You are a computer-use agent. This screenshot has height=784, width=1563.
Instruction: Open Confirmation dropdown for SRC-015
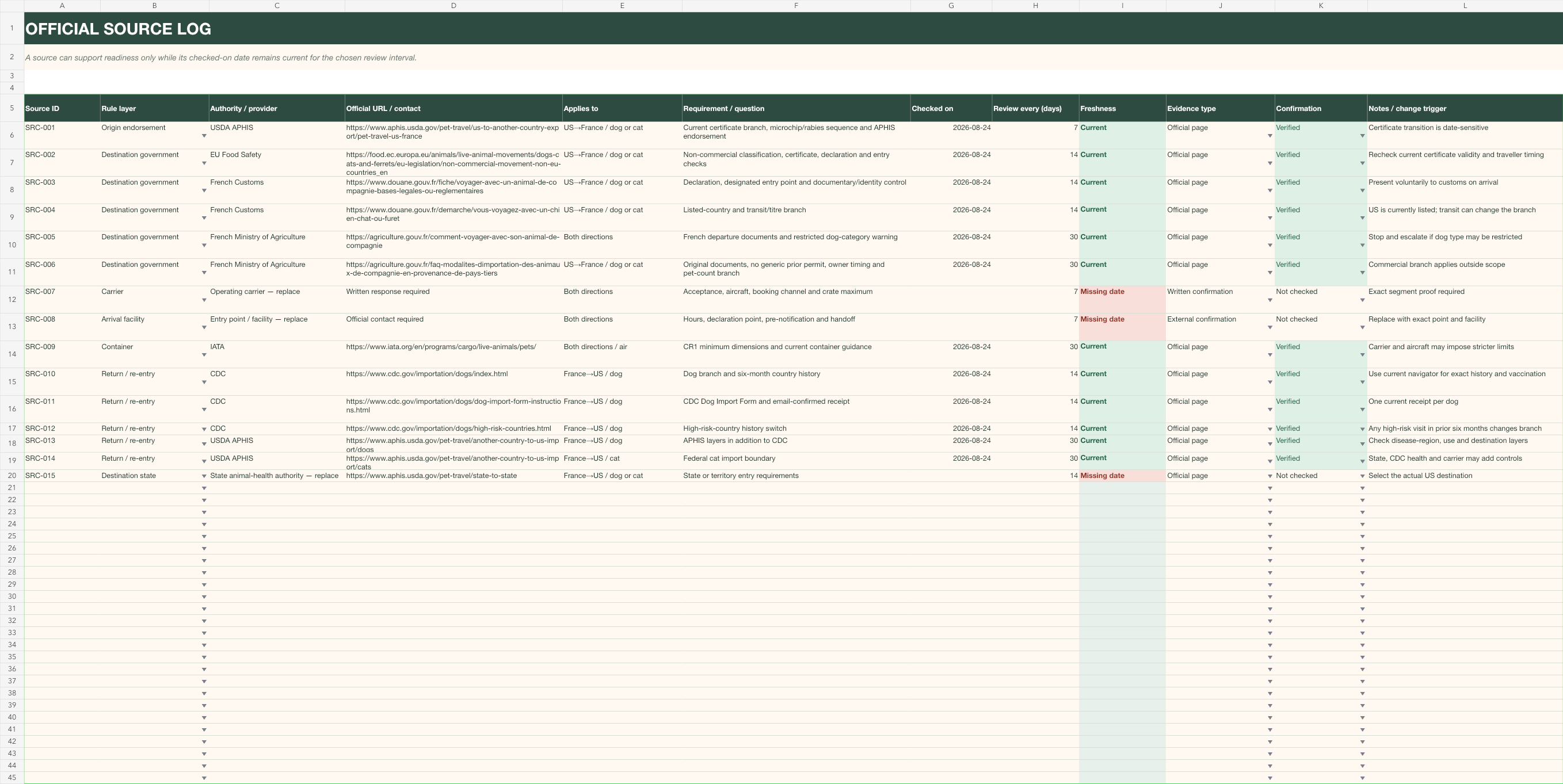point(1362,476)
